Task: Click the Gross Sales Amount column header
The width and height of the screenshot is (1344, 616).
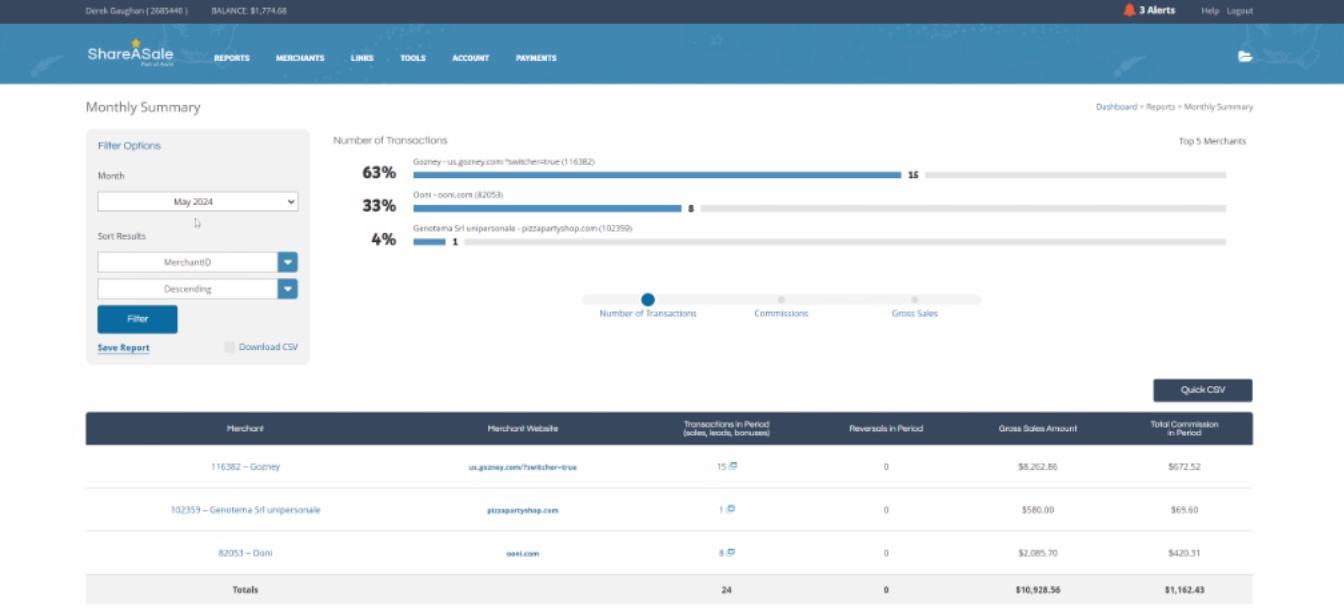Action: click(x=1038, y=429)
